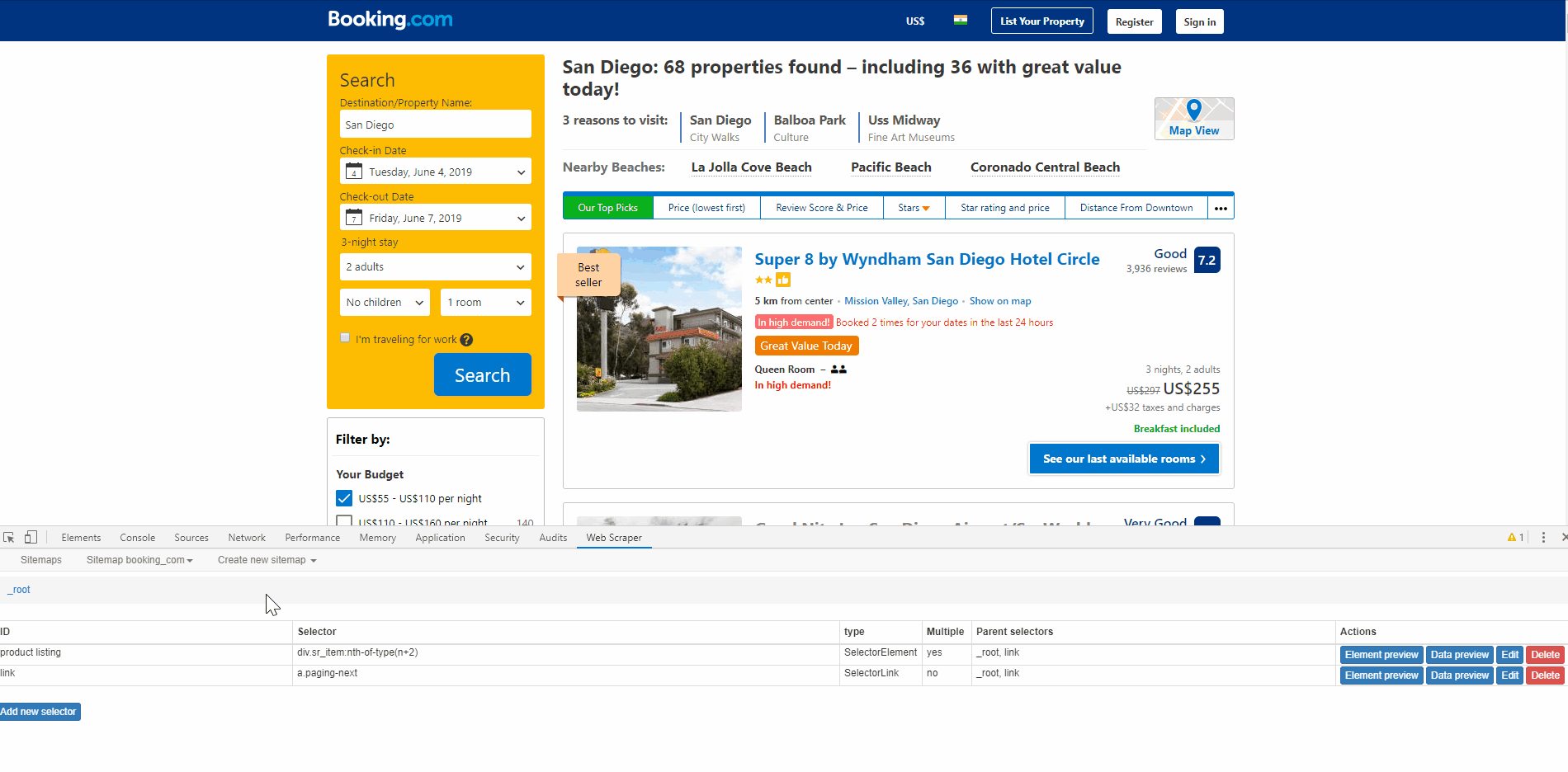Check the US$110 - US$160 per night filter
1568x772 pixels.
pyautogui.click(x=344, y=522)
